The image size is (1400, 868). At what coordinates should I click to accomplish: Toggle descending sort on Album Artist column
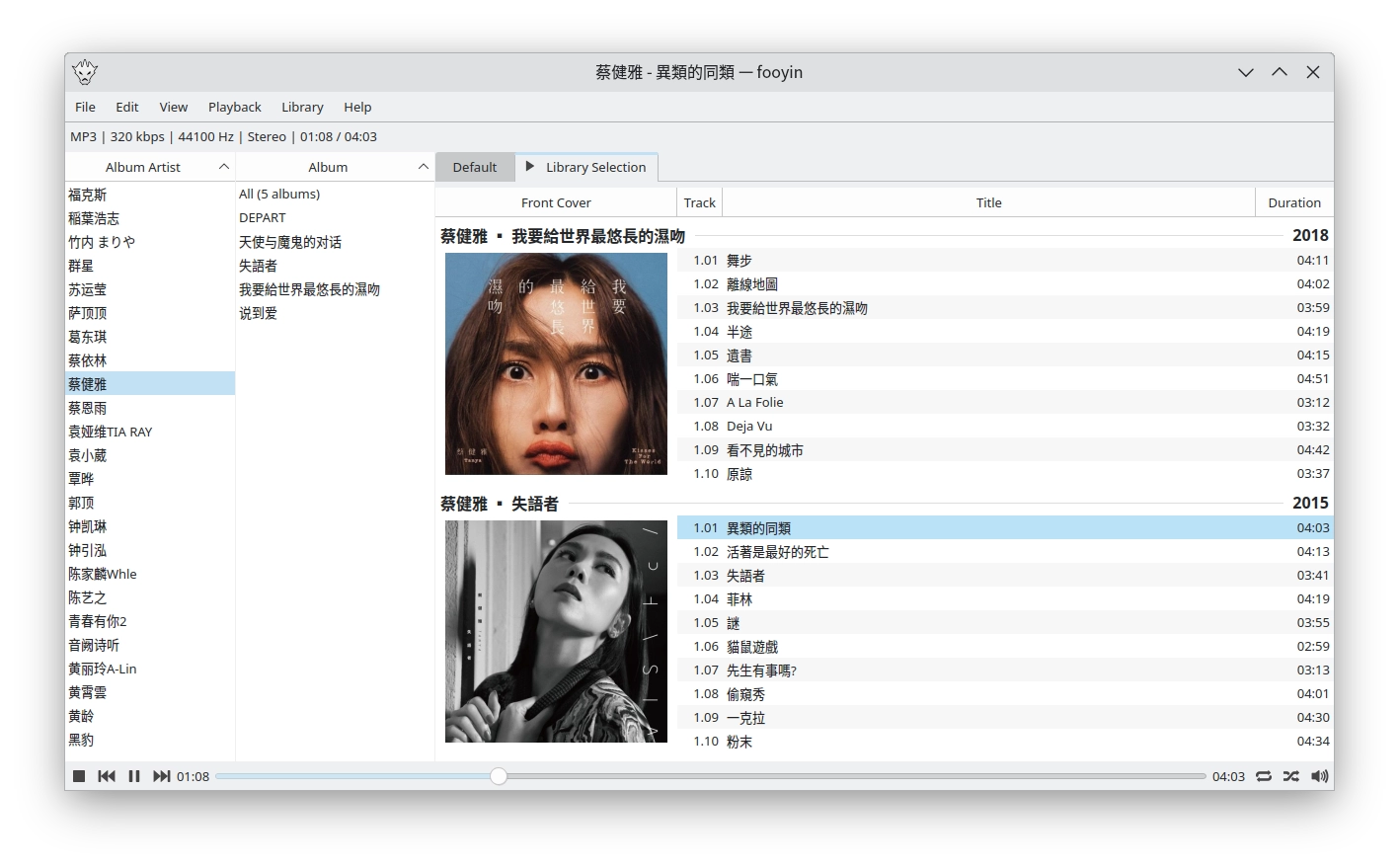coord(223,166)
